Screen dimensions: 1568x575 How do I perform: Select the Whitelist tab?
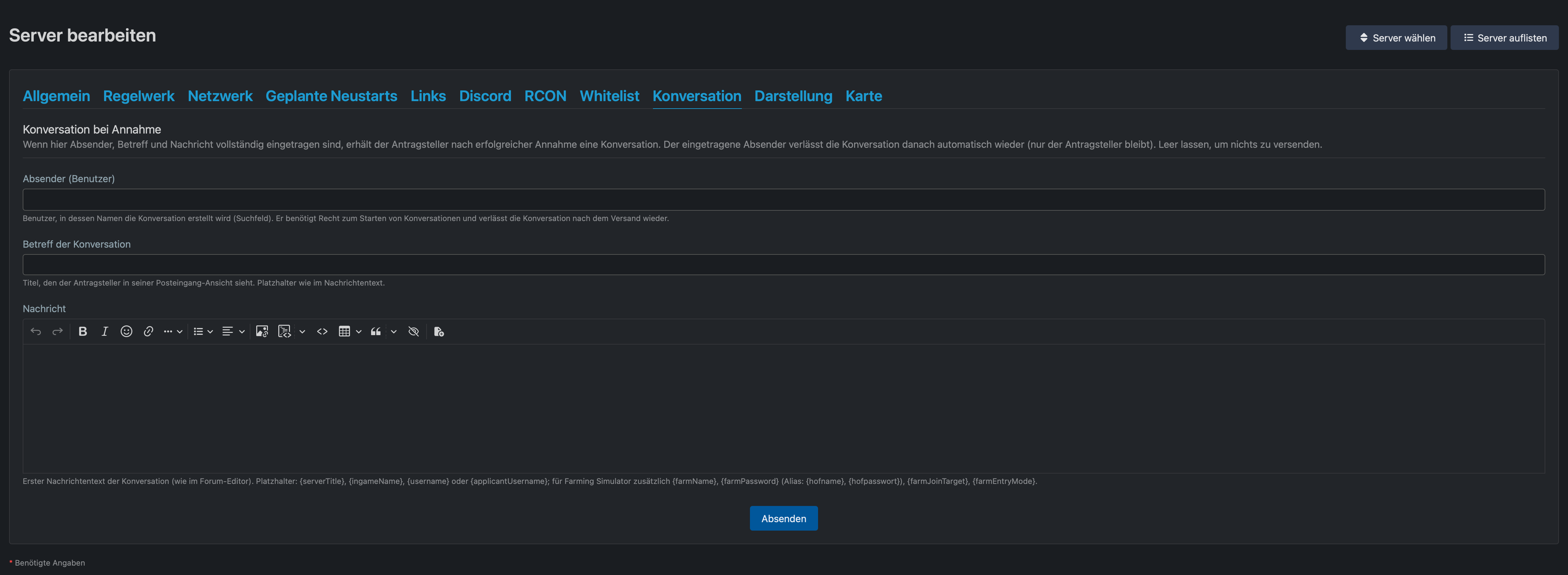coord(609,96)
